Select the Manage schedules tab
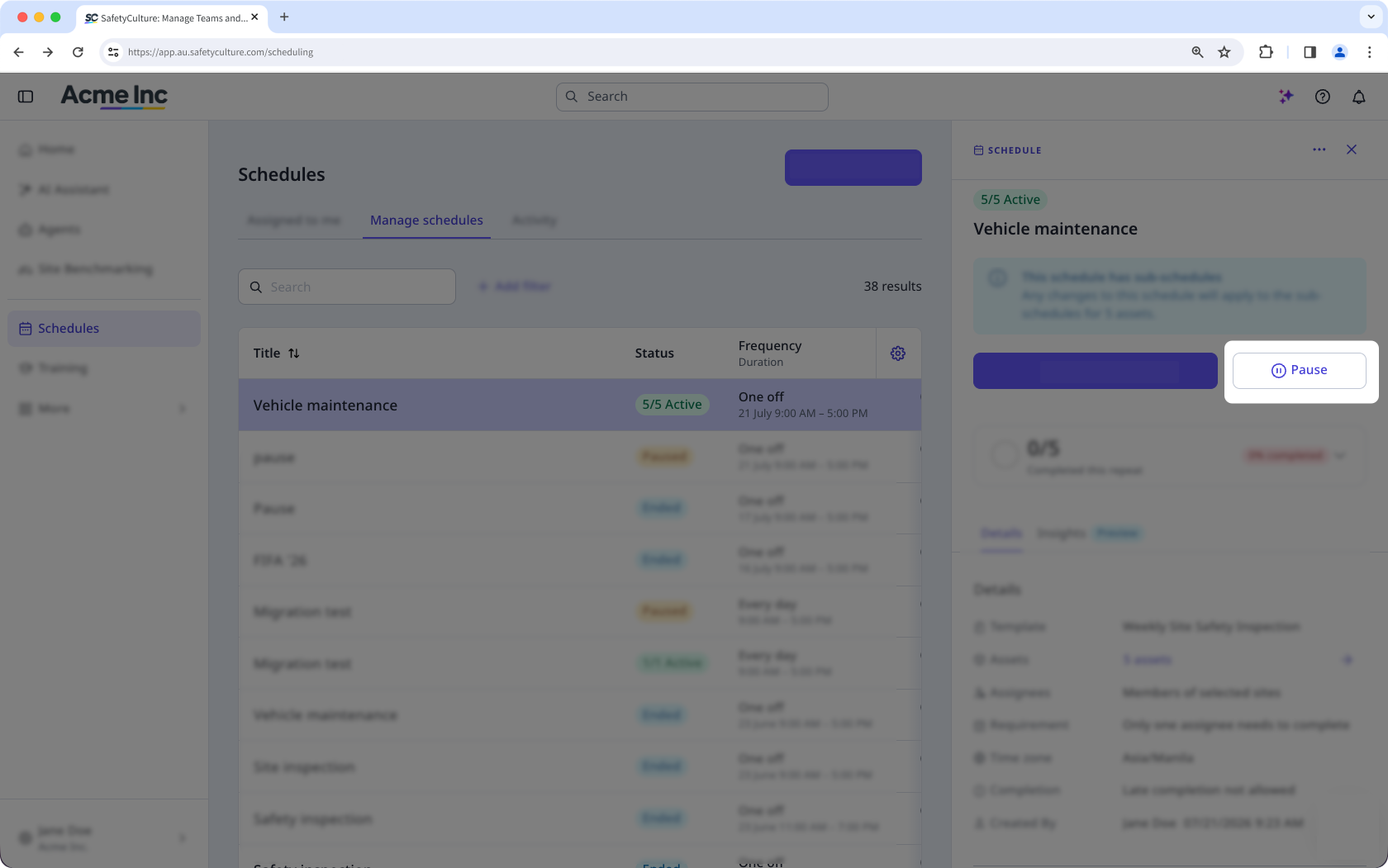 click(x=426, y=221)
